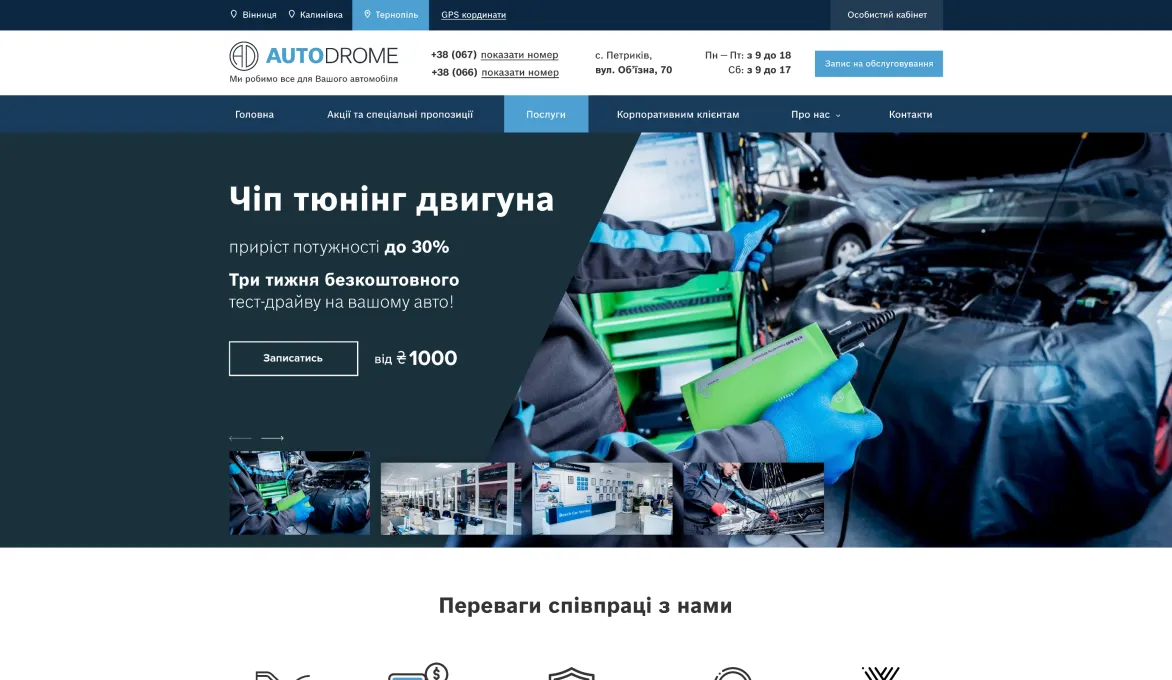Screen dimensions: 1172x680
Task: Show the +38 (067) phone number
Action: [519, 55]
